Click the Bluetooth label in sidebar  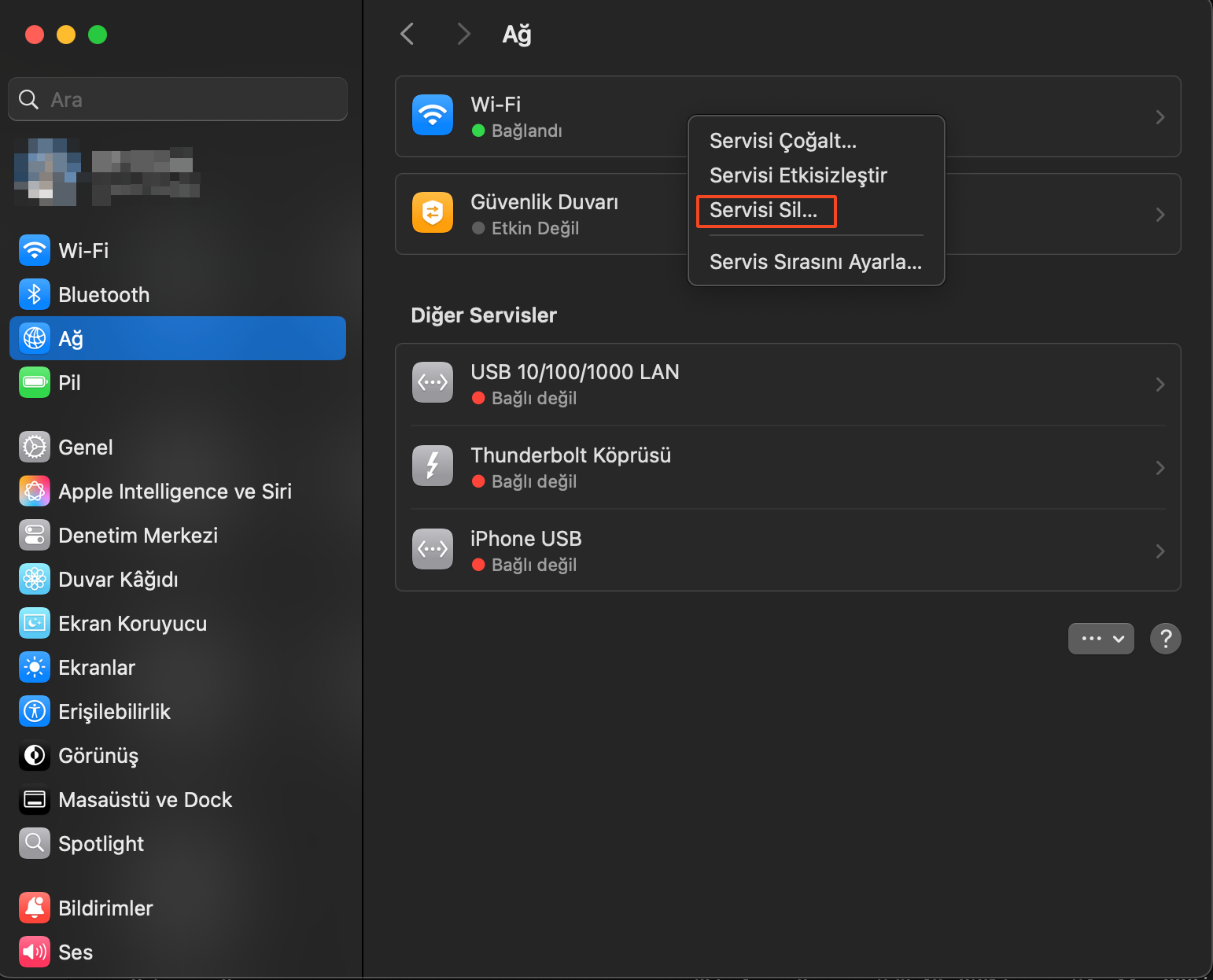click(104, 295)
